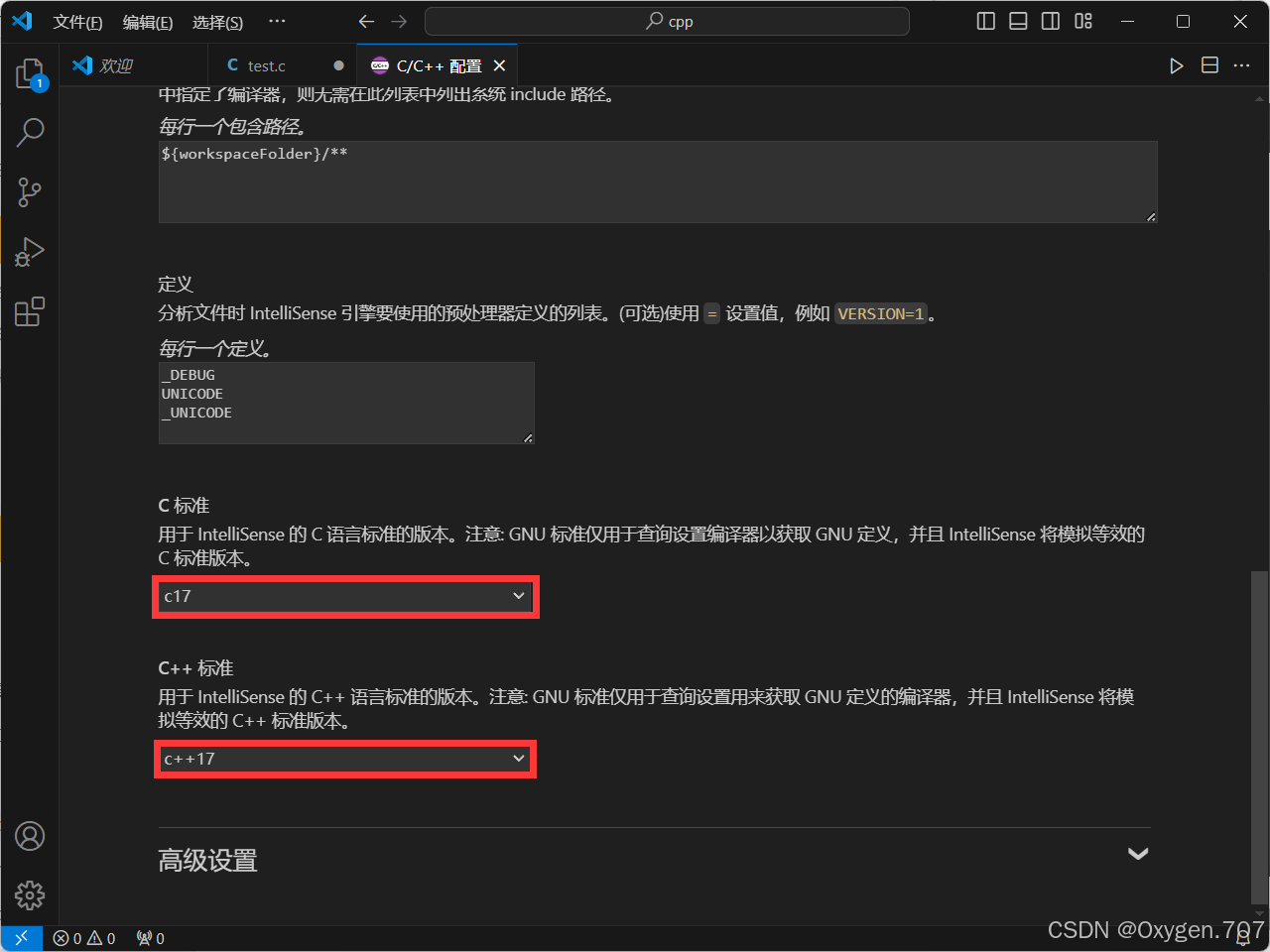This screenshot has width=1270, height=952.
Task: Open the 选择(S) menu
Action: (217, 22)
